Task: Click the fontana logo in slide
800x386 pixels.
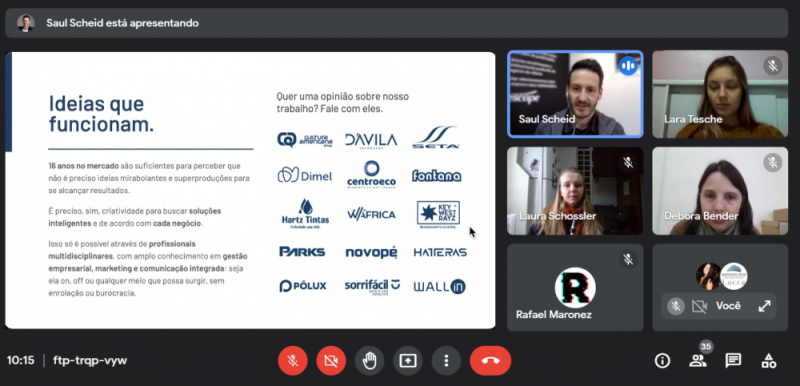Action: point(436,176)
